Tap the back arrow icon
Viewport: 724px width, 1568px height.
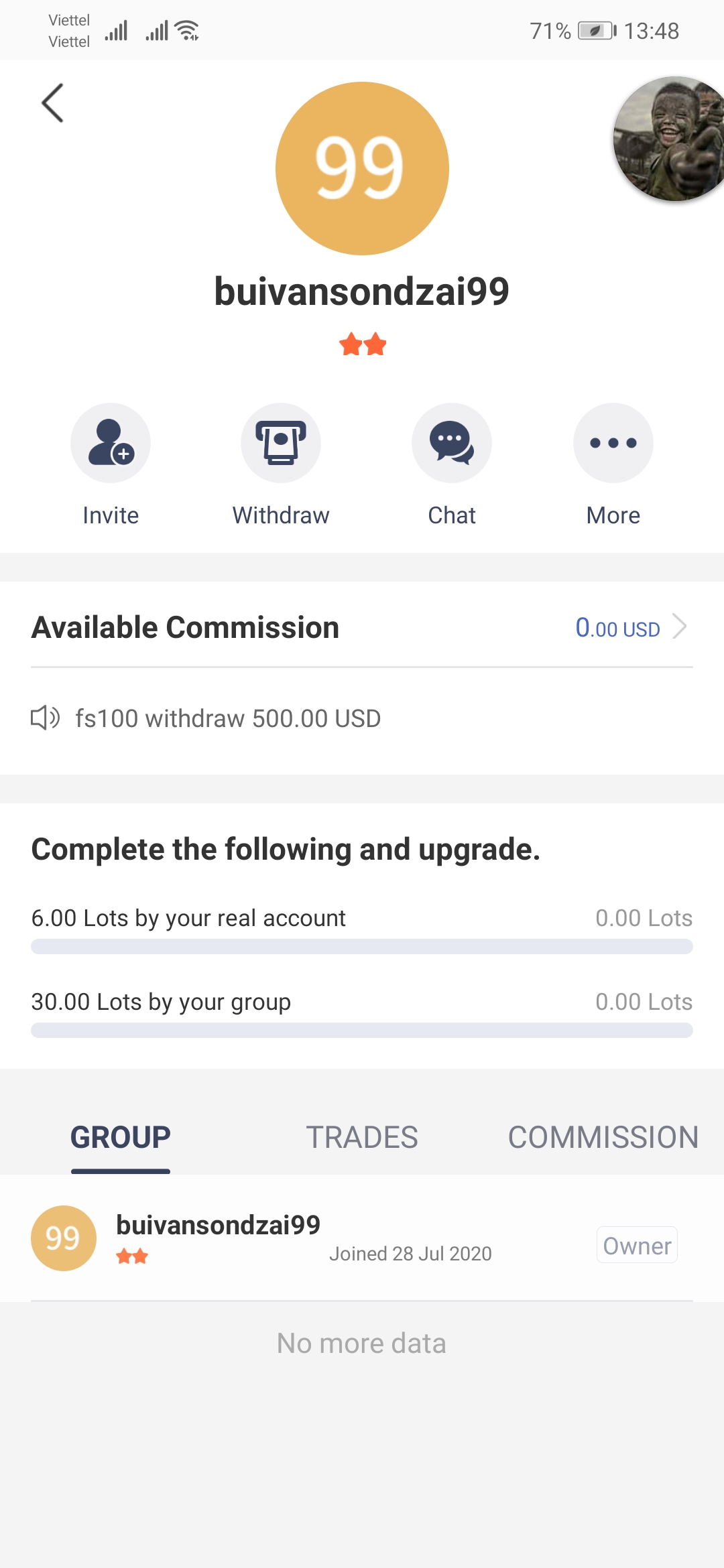[x=52, y=103]
